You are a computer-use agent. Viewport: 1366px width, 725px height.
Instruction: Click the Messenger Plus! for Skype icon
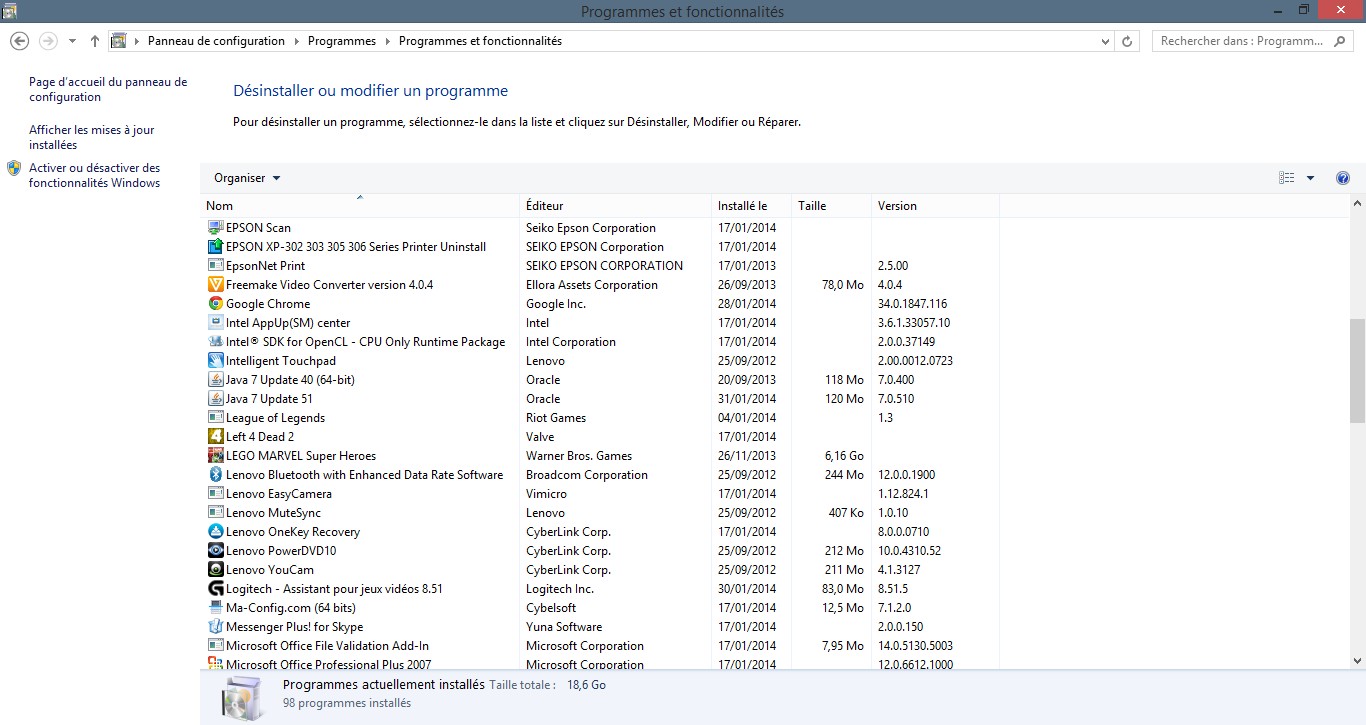pos(215,627)
